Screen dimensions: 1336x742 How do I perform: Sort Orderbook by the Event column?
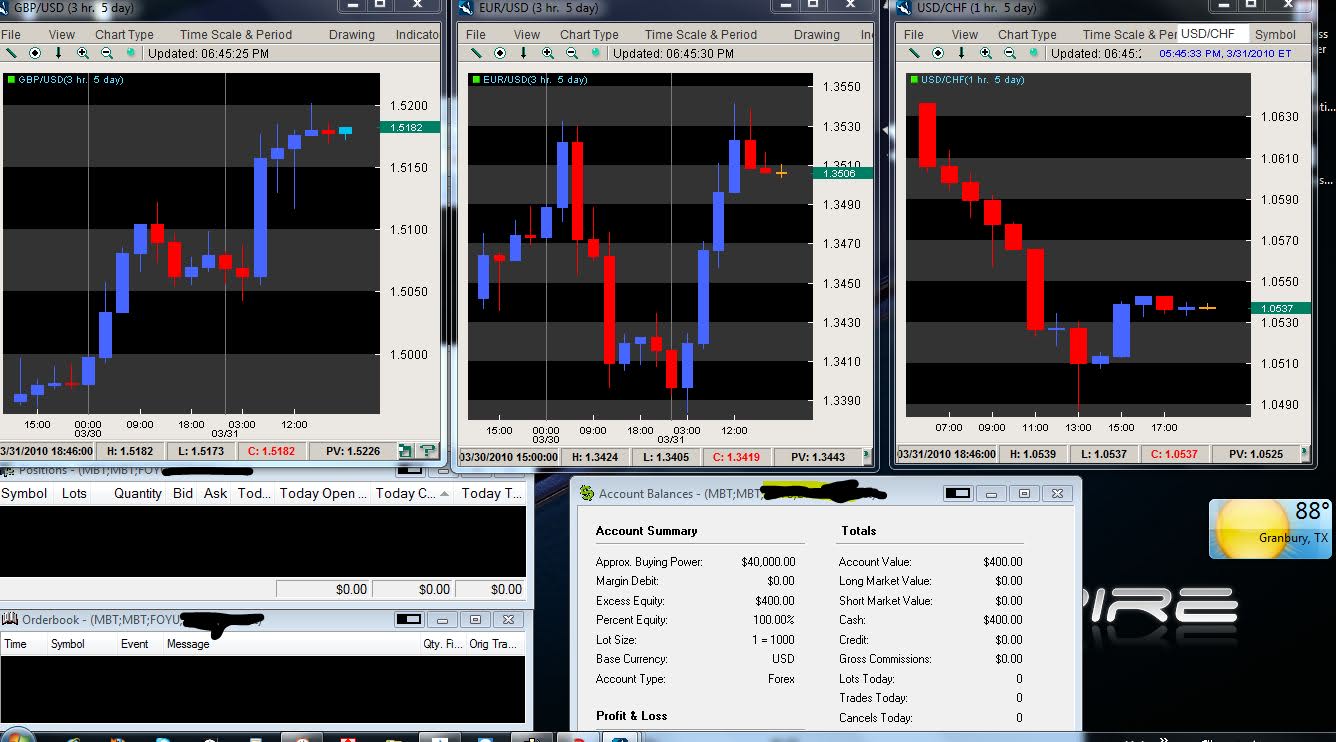coord(135,644)
